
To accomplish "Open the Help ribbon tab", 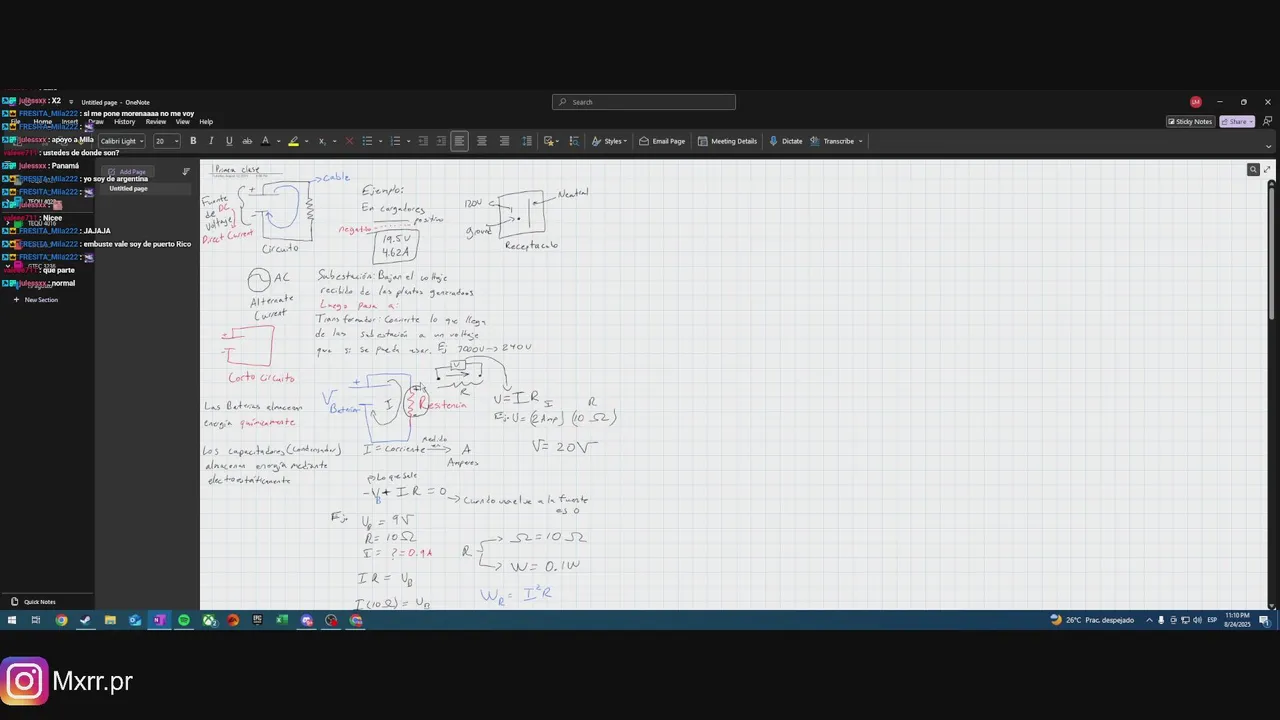I will tap(206, 122).
